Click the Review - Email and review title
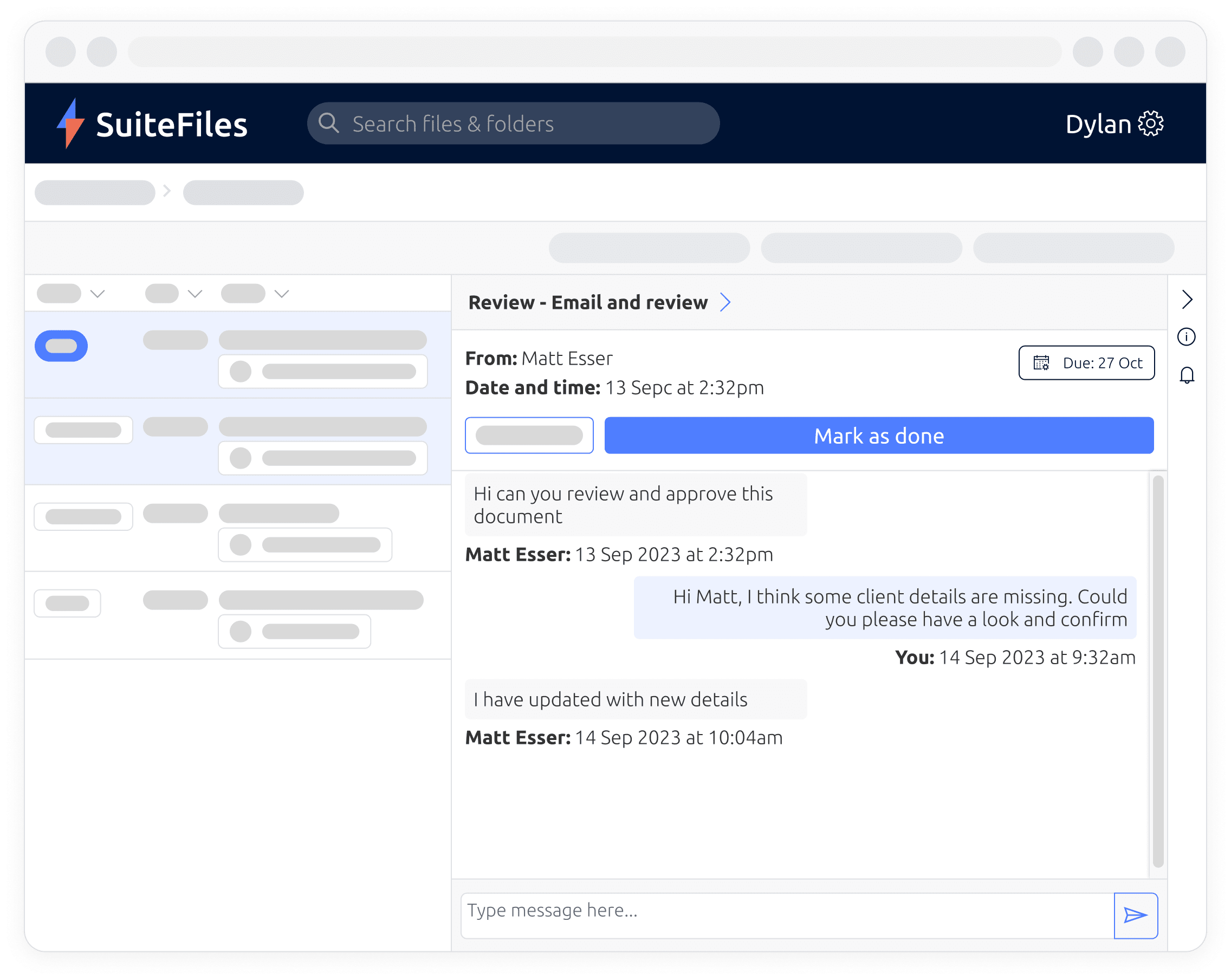1231x980 pixels. tap(587, 302)
